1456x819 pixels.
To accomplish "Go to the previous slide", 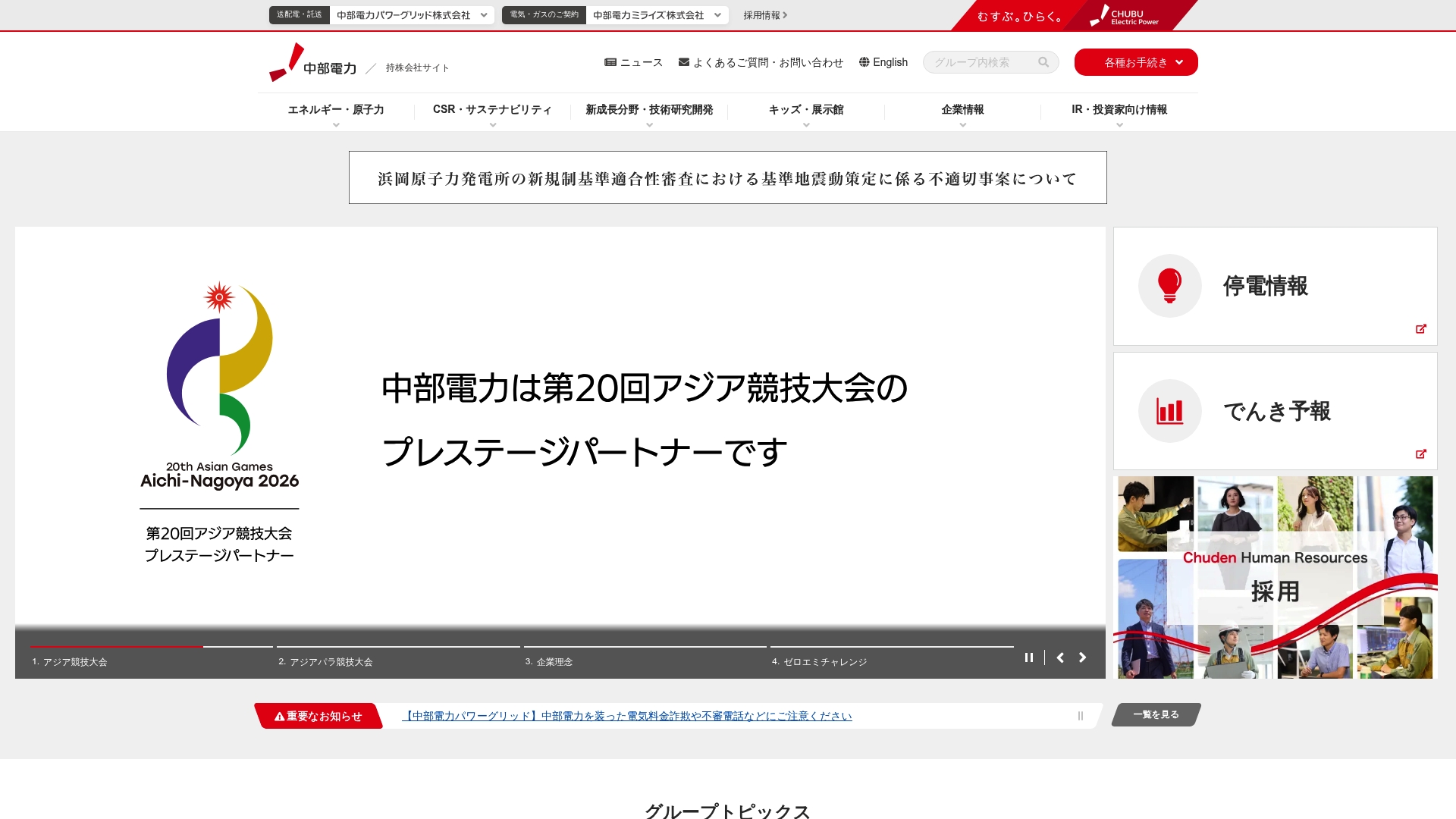I will tap(1060, 657).
